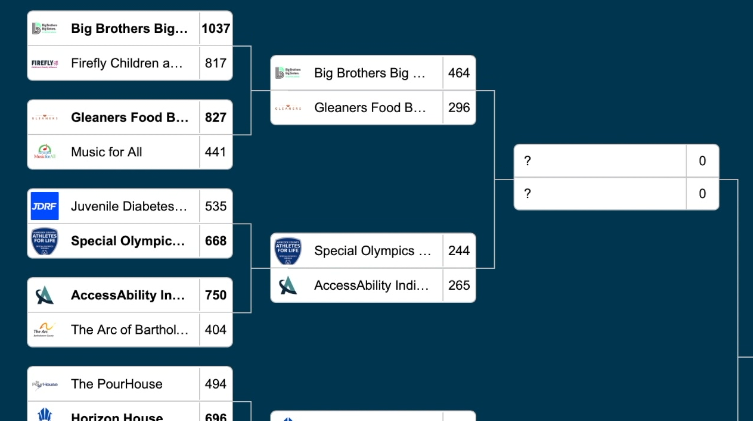Click the Music for All logo
Image resolution: width=753 pixels, height=421 pixels.
click(45, 152)
